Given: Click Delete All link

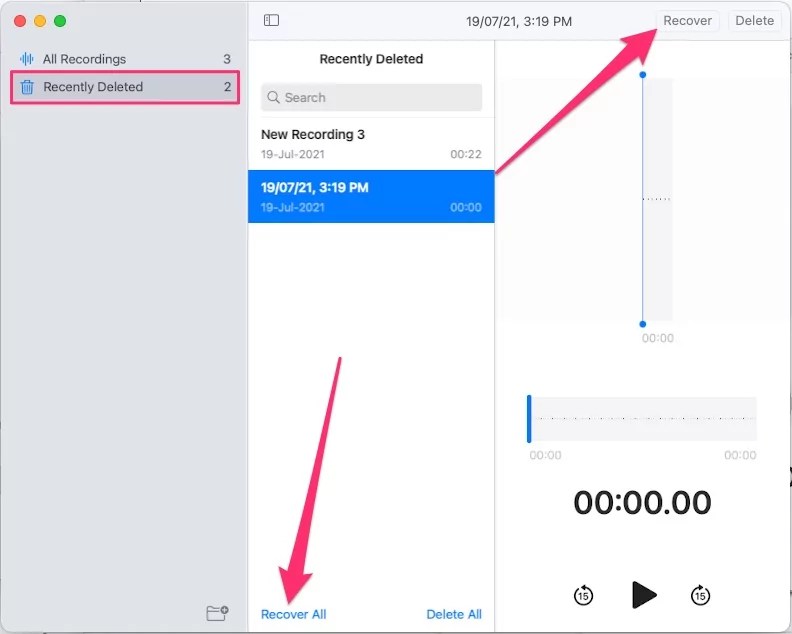Looking at the screenshot, I should (x=454, y=614).
